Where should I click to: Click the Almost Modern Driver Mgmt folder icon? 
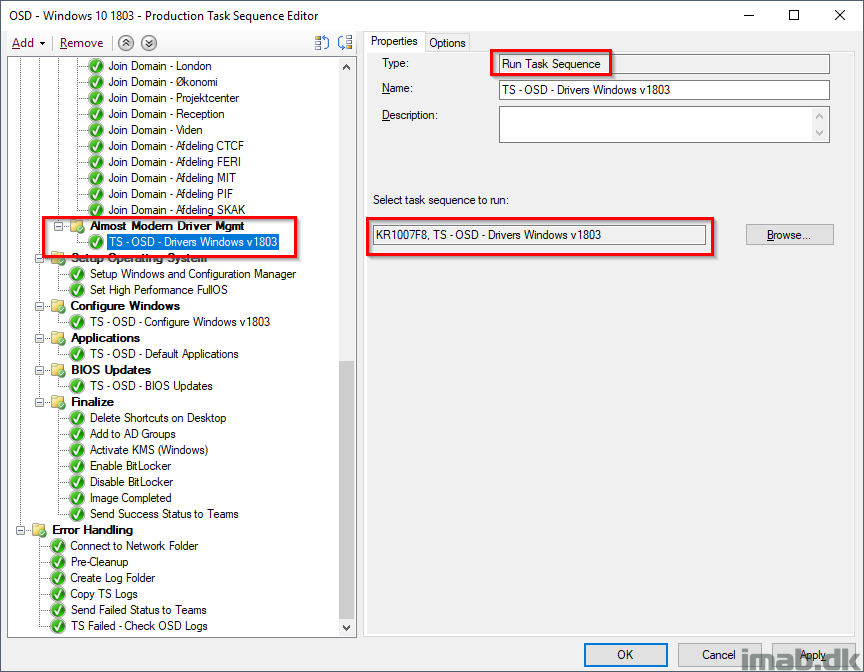[77, 226]
